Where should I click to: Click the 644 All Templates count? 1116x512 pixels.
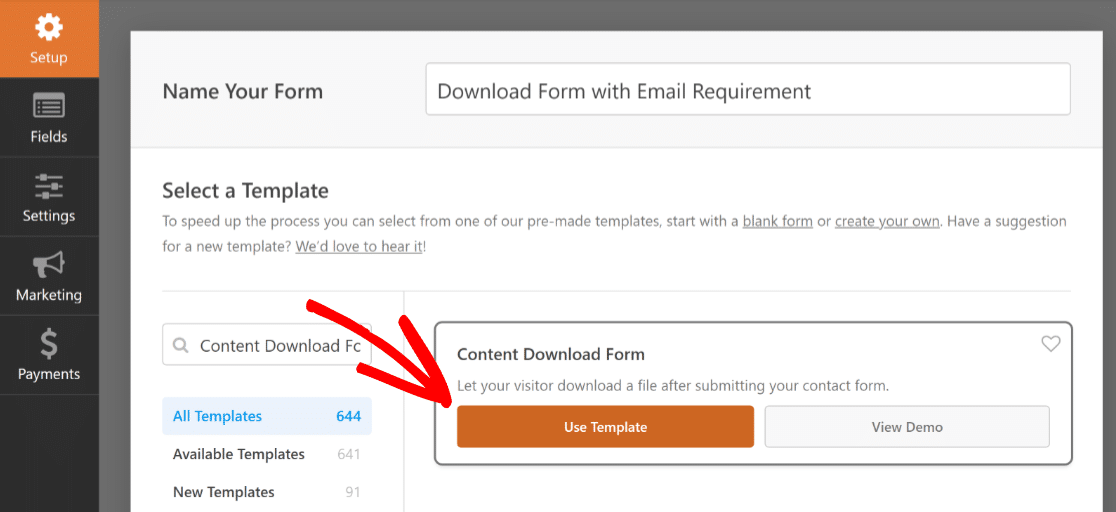pos(349,417)
